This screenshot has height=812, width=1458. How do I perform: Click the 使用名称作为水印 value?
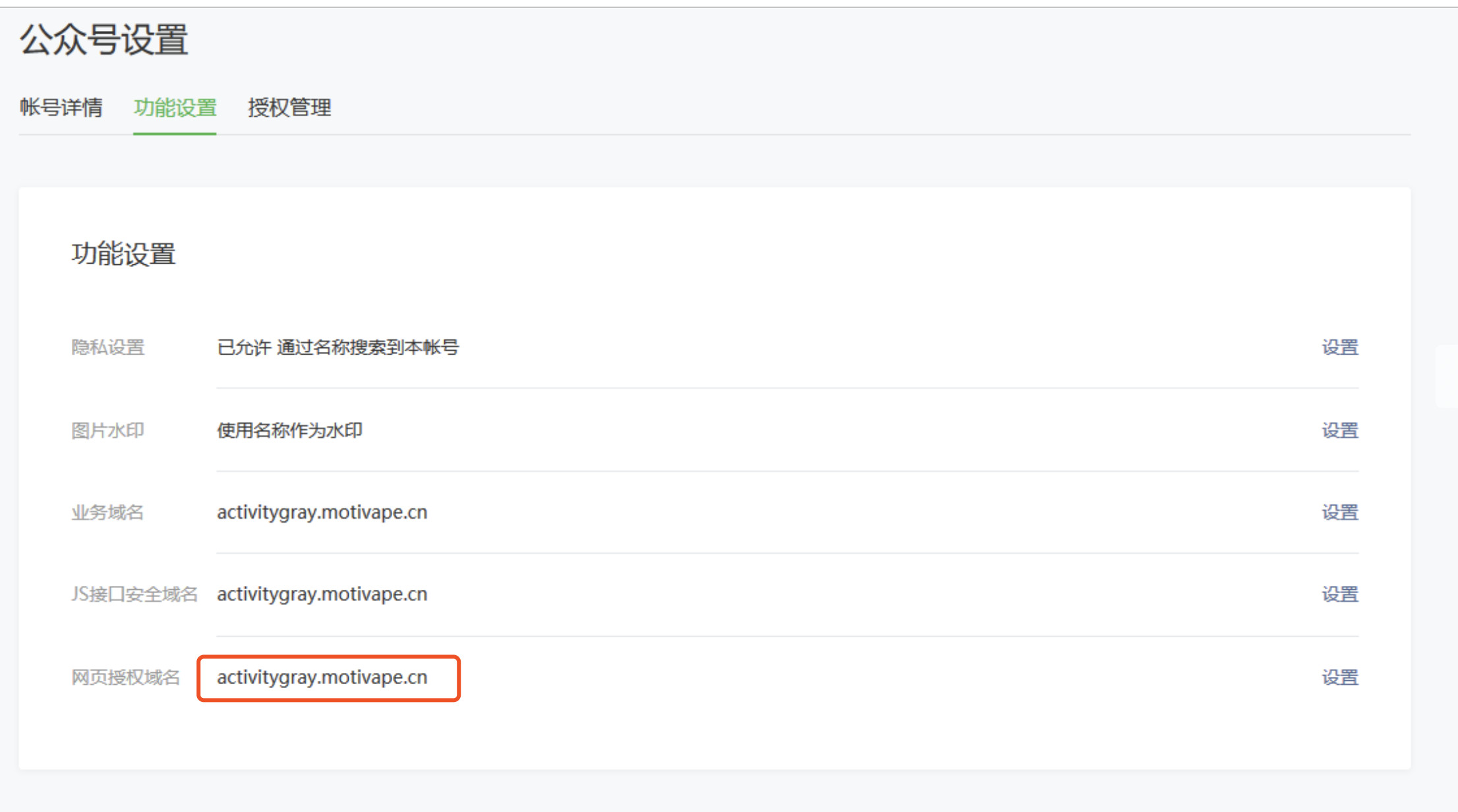(x=289, y=430)
